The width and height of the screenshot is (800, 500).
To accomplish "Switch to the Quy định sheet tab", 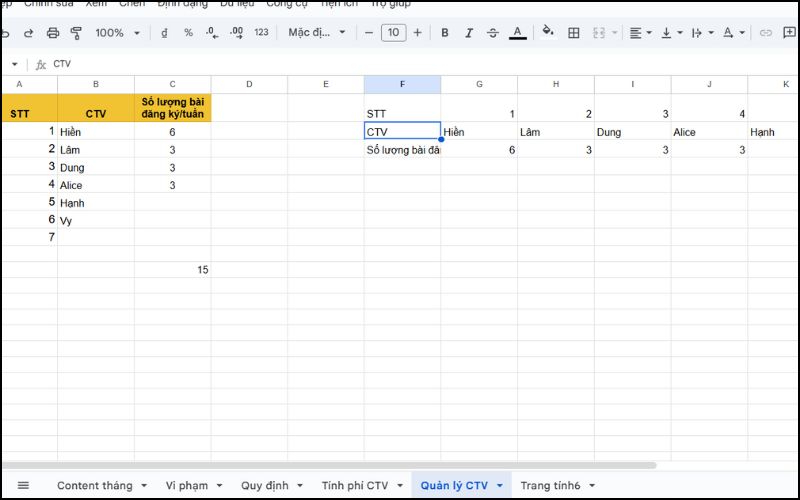I will click(x=265, y=485).
